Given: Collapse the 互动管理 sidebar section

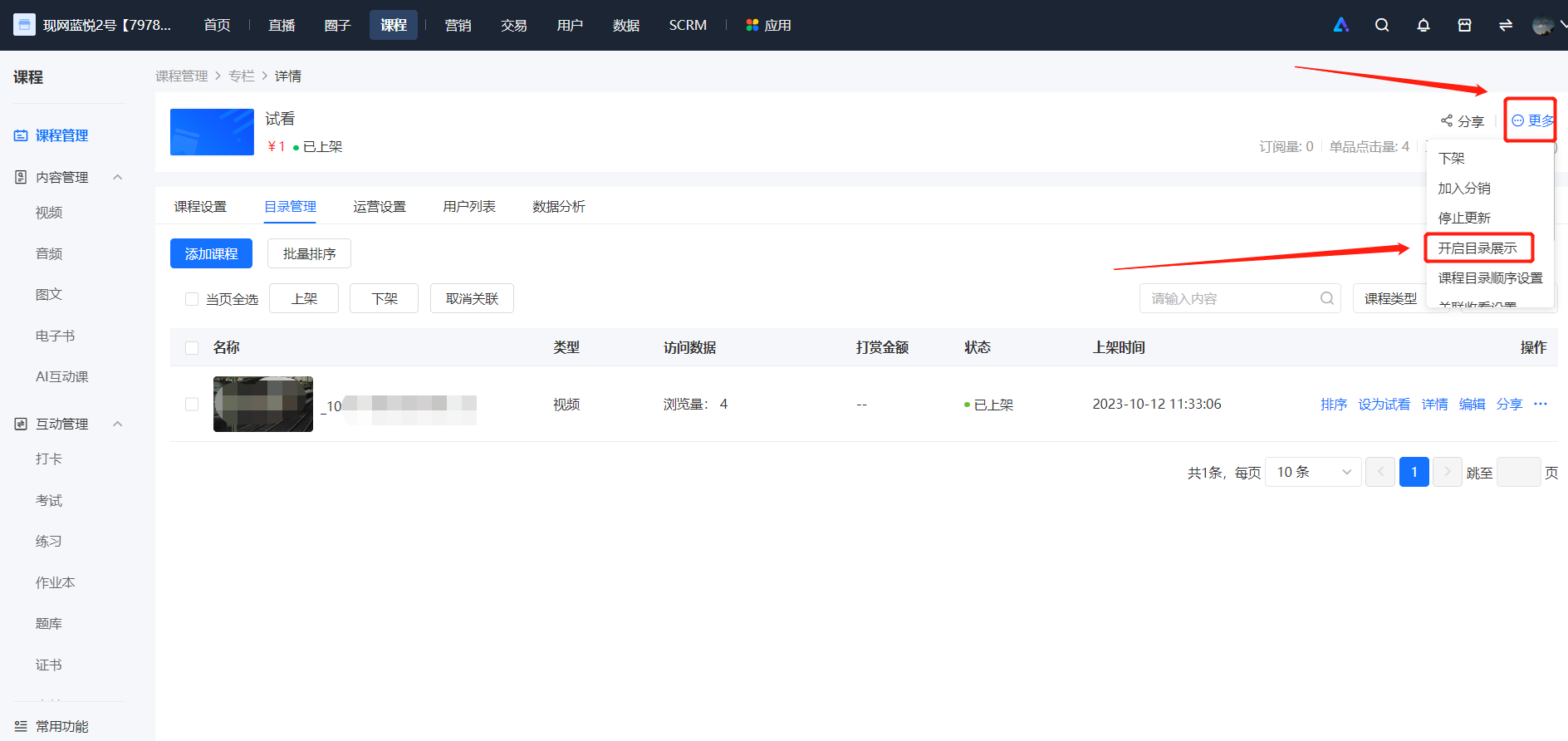Looking at the screenshot, I should tap(118, 424).
